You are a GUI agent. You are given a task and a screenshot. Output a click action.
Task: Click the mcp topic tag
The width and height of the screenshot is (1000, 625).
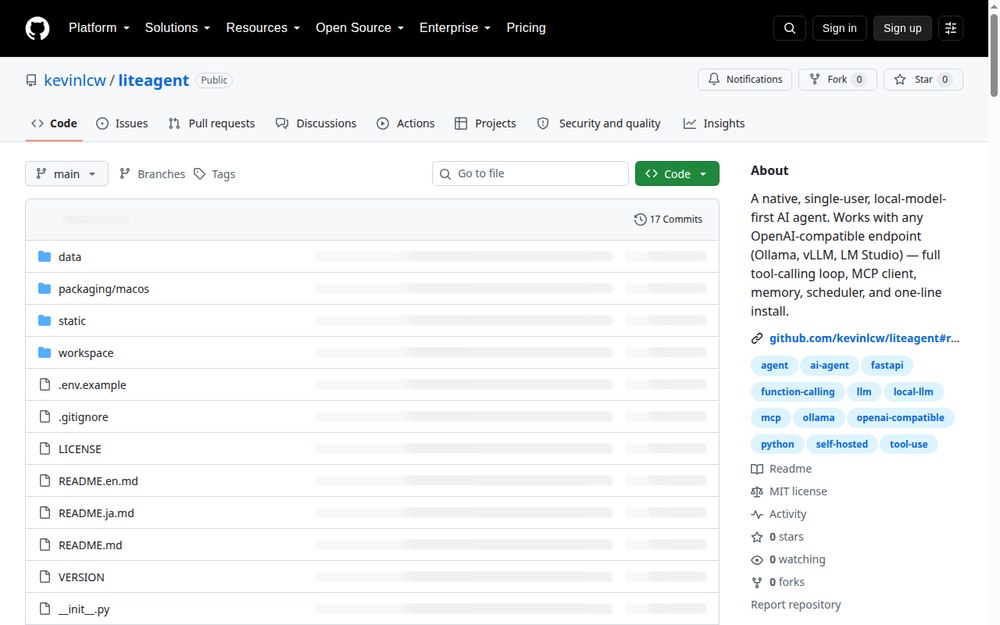[770, 418]
